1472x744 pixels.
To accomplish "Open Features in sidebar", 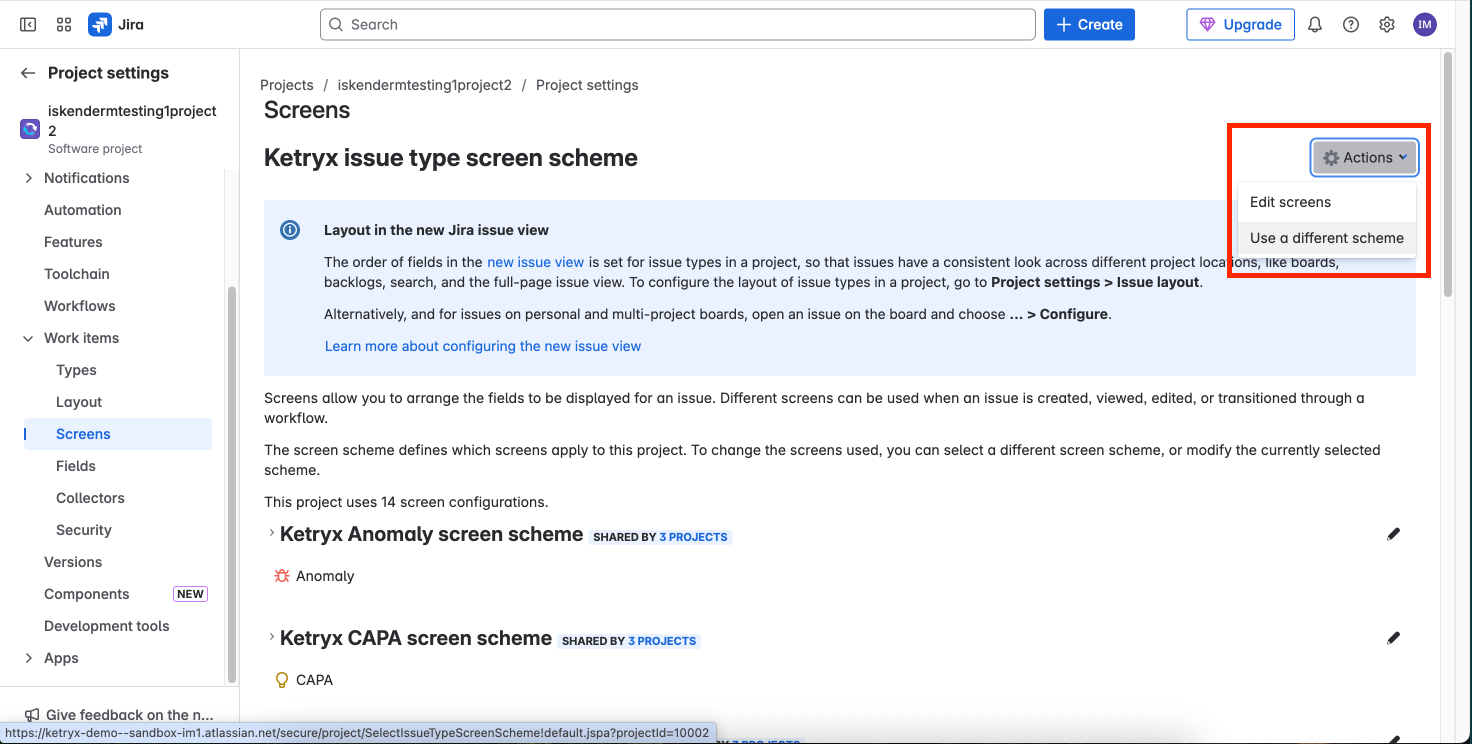I will tap(73, 242).
